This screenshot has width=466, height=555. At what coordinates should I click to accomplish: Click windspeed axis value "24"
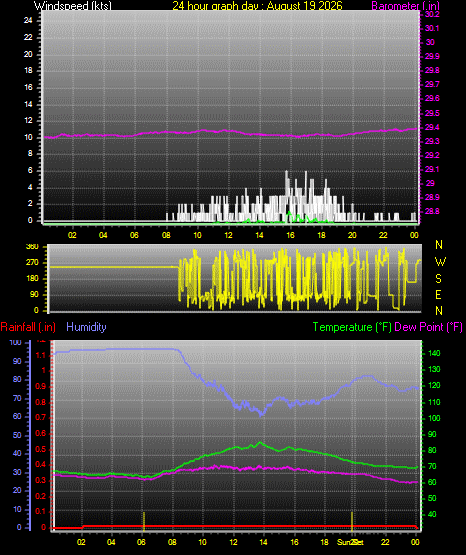pos(28,21)
